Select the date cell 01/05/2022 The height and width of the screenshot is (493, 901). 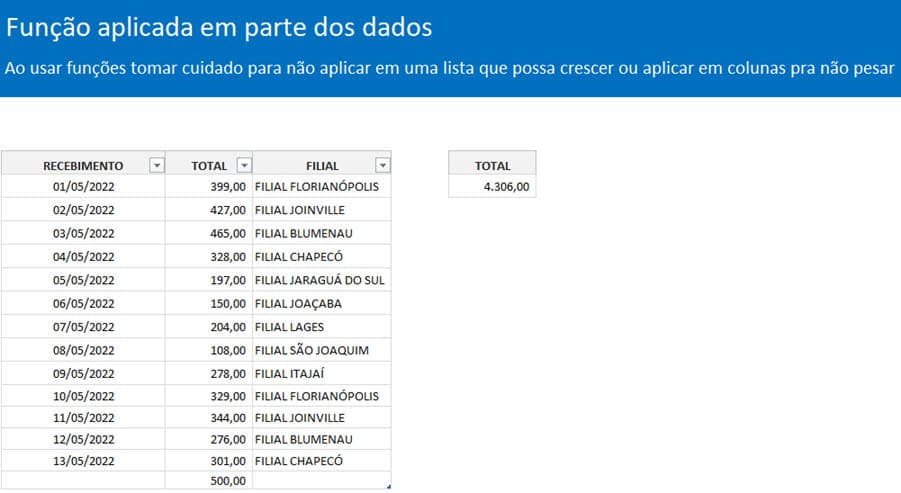click(x=83, y=187)
